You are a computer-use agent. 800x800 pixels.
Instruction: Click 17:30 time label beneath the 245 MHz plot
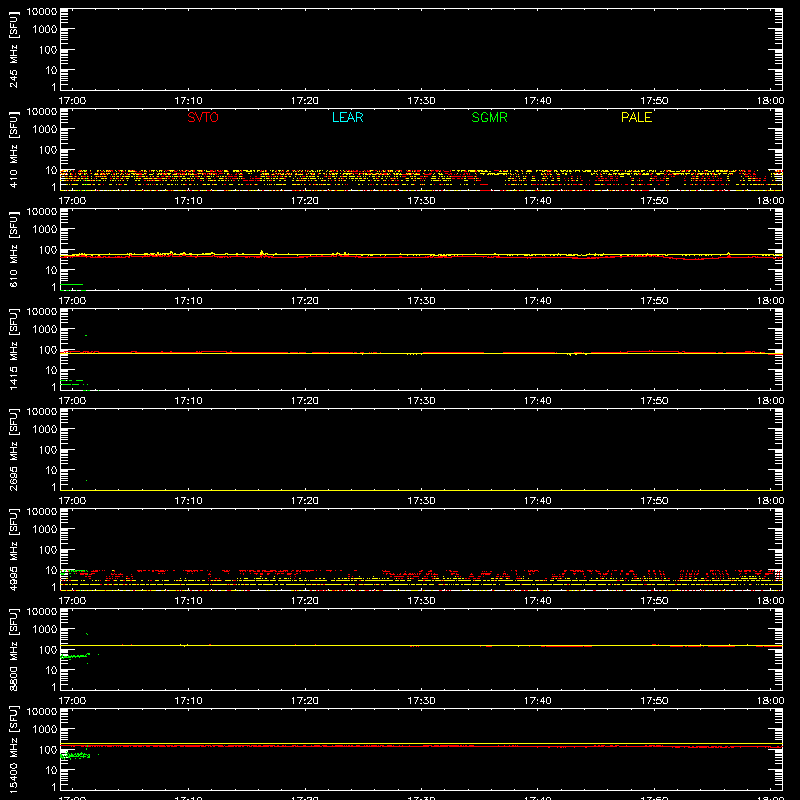(421, 101)
